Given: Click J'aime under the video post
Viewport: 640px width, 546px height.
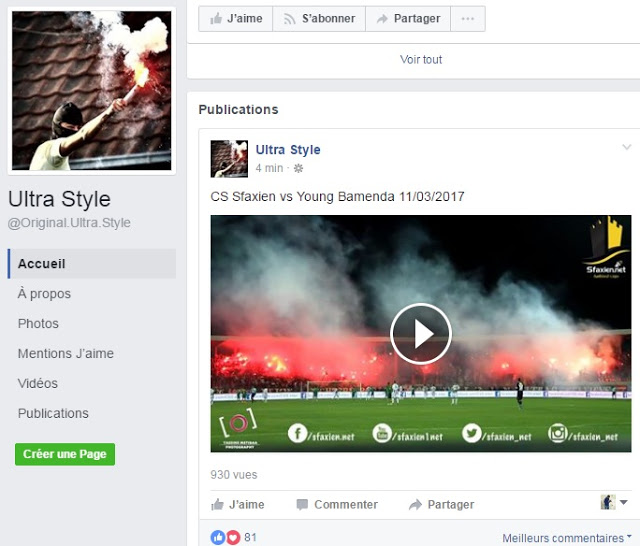Looking at the screenshot, I should [238, 505].
